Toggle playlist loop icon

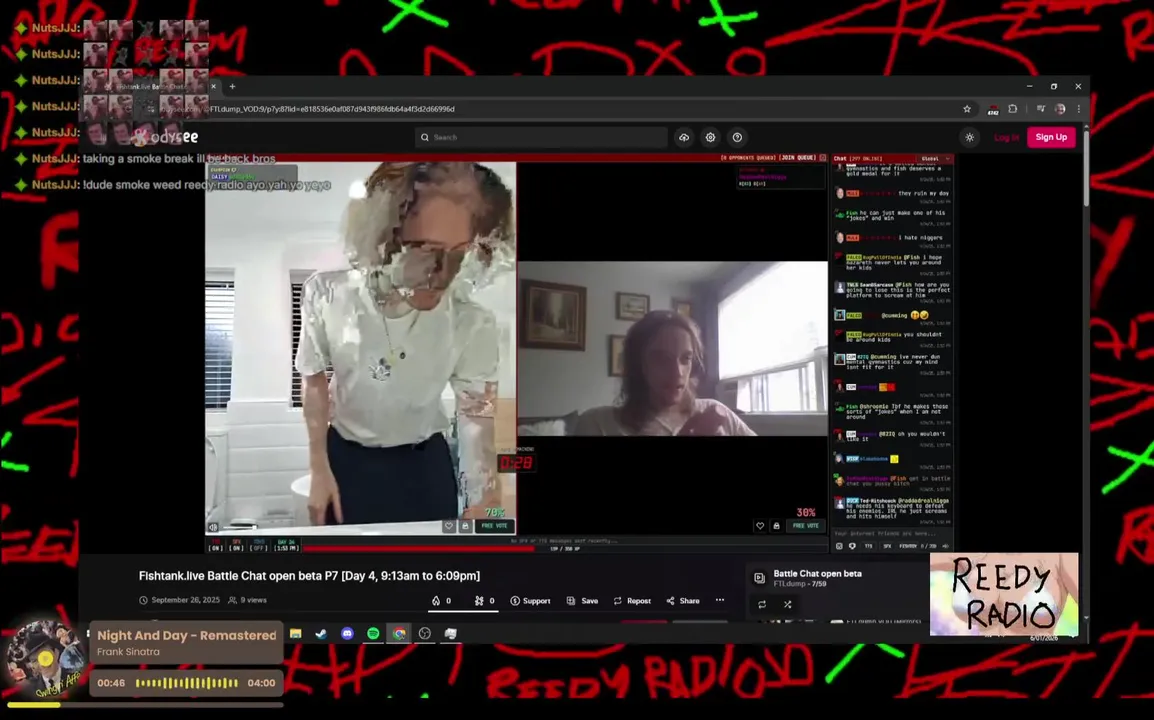tap(762, 604)
